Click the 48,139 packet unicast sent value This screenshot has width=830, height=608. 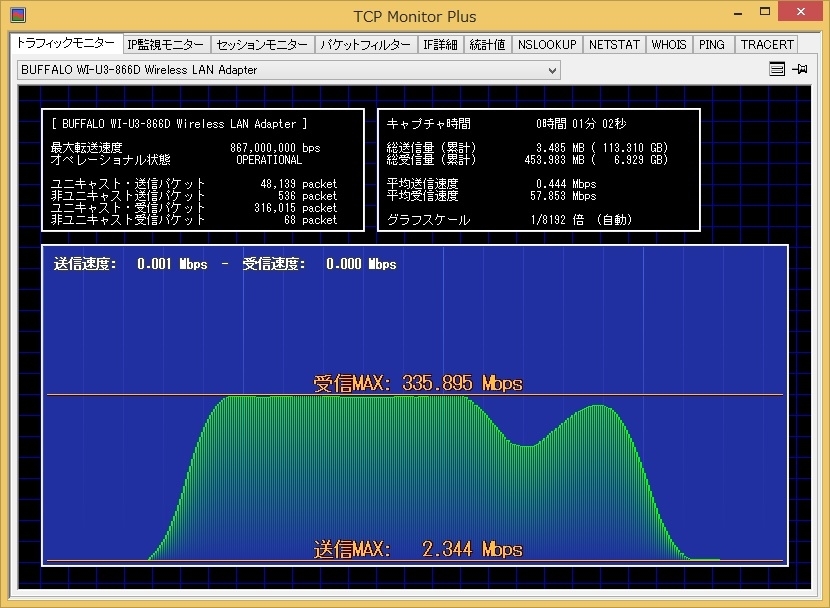(299, 184)
